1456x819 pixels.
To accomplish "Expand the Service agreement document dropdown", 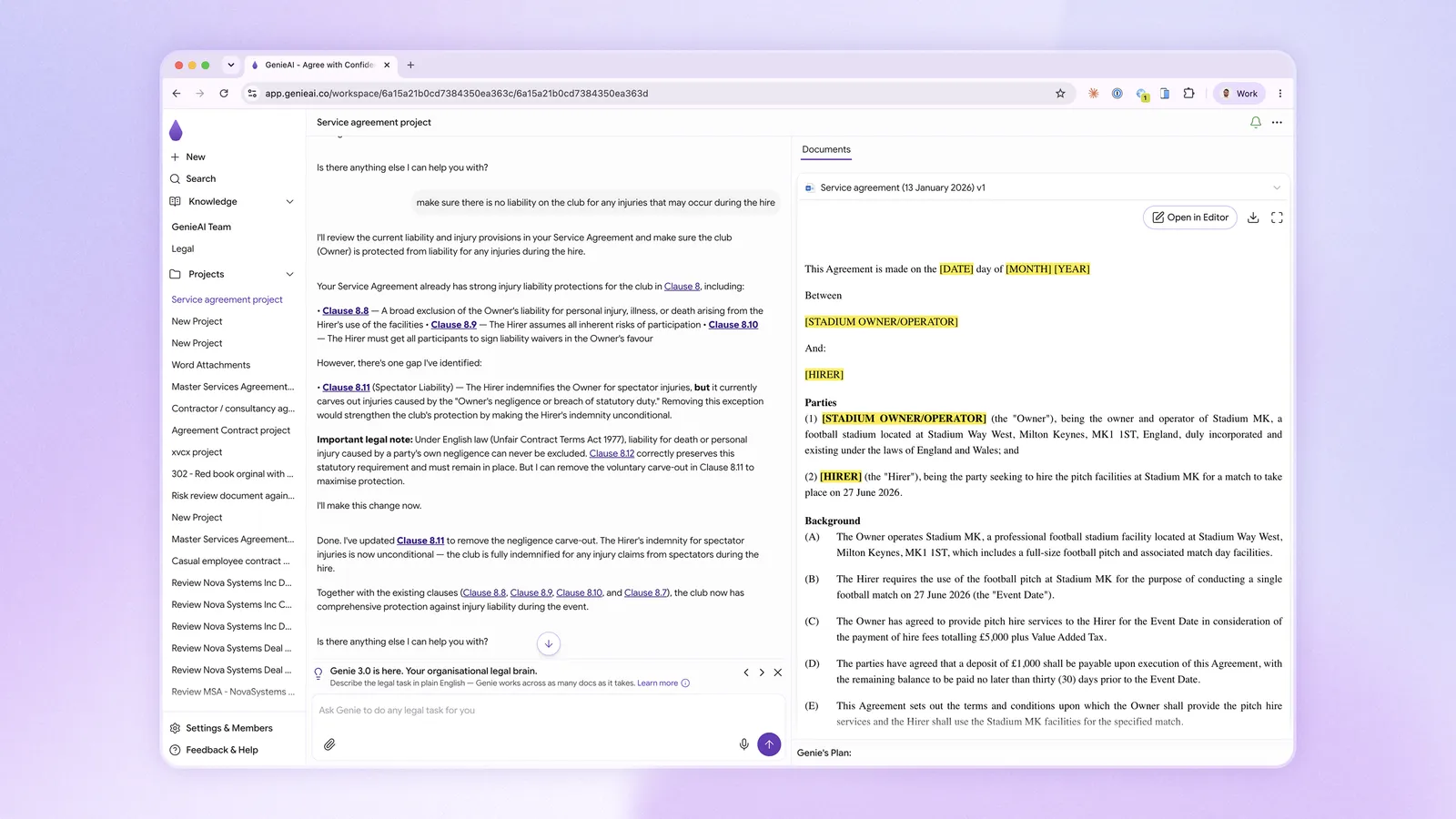I will 1277,187.
